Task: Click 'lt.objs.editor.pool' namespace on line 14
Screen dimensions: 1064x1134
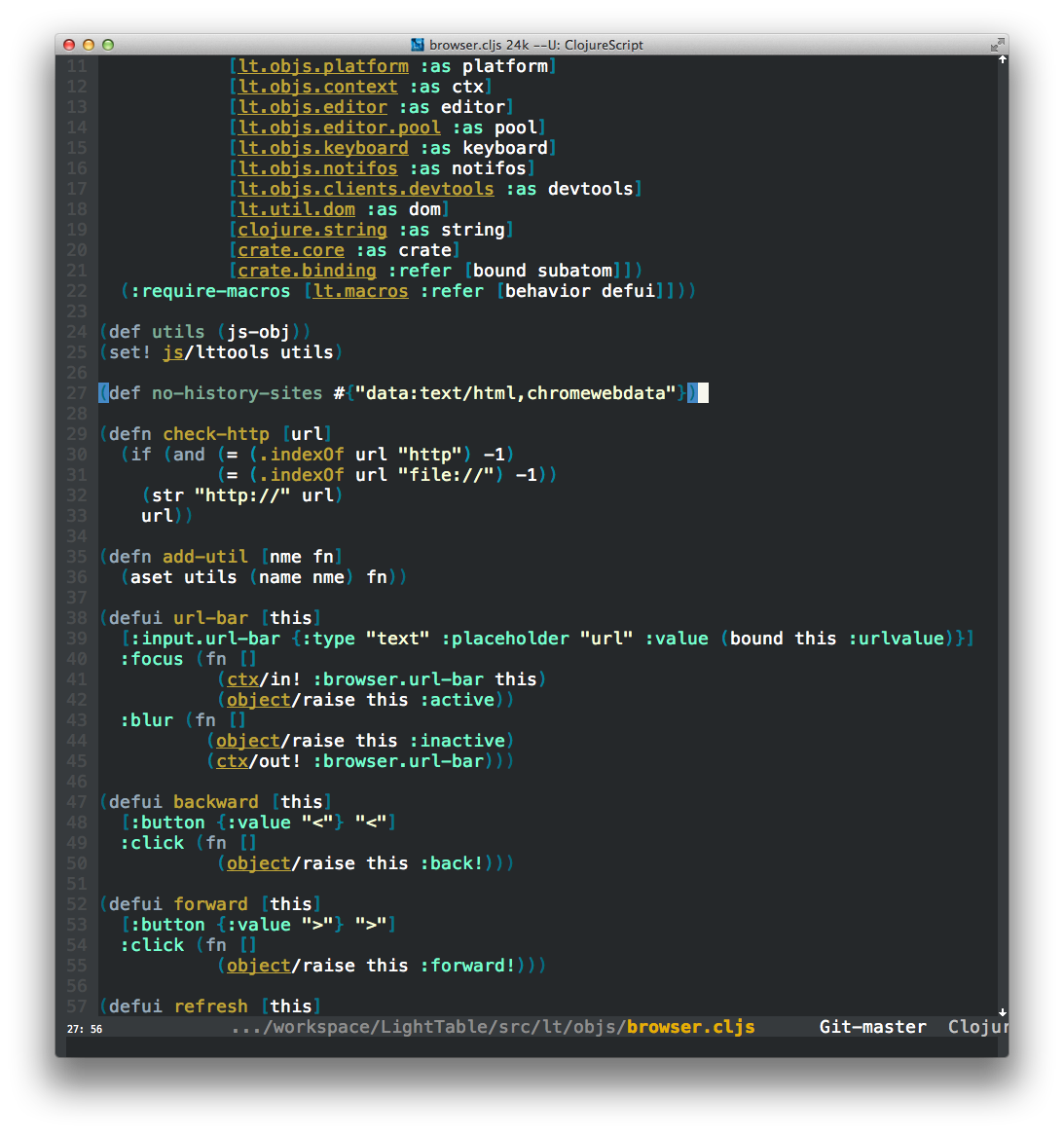Action: 339,128
